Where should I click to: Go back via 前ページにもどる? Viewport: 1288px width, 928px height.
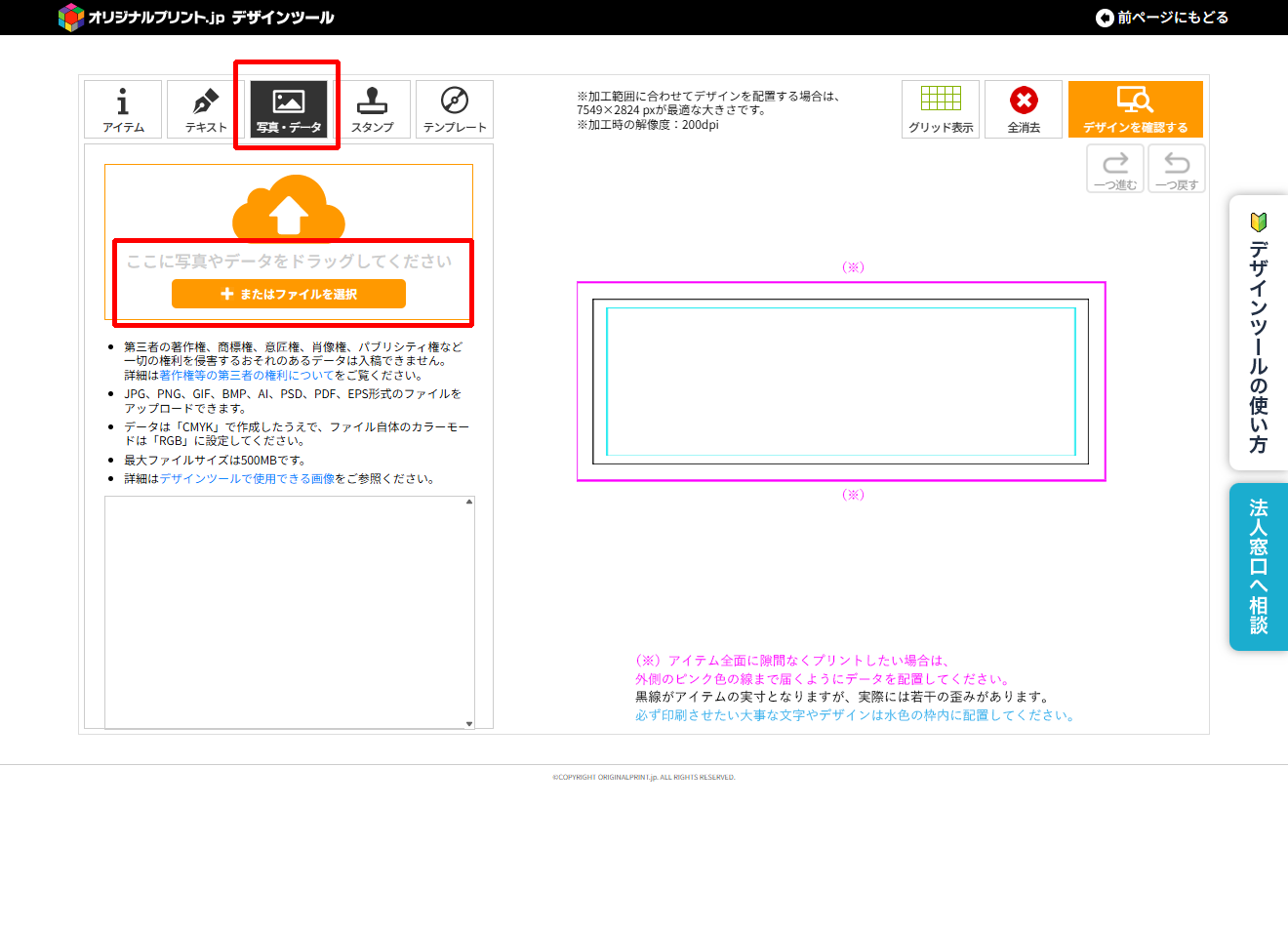click(1162, 18)
